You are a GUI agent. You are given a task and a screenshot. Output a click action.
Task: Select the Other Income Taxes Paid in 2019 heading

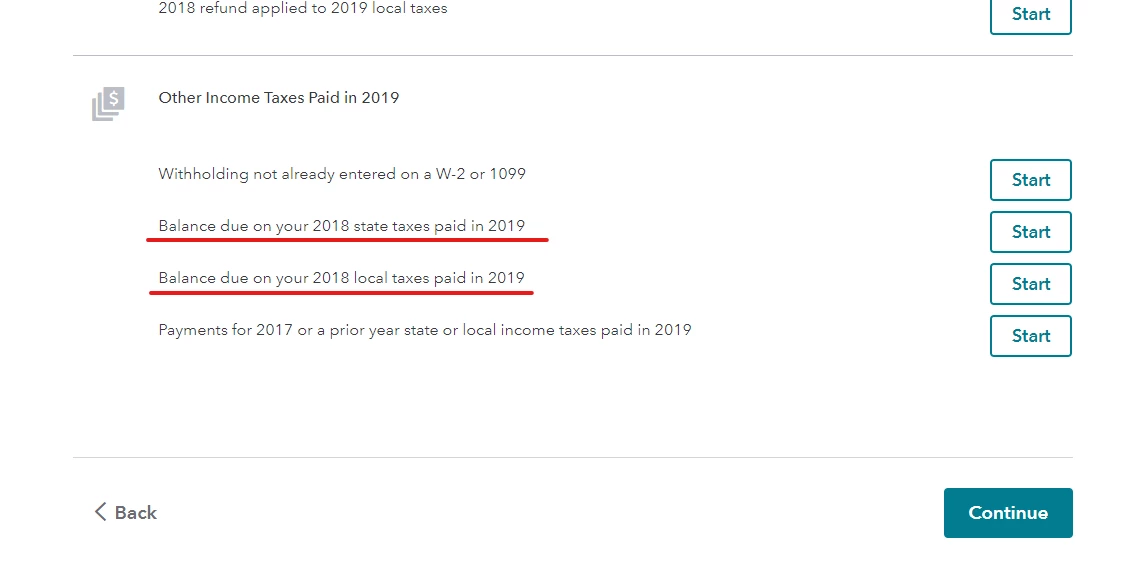pyautogui.click(x=279, y=98)
